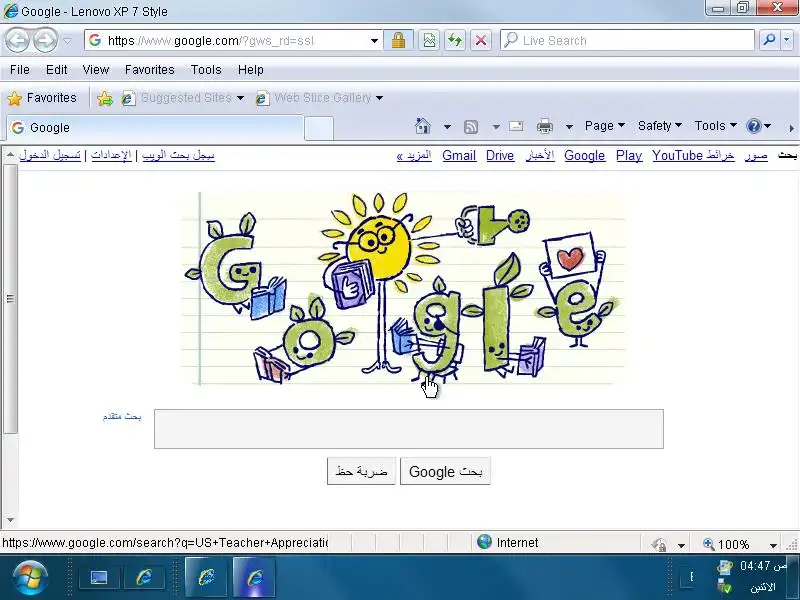Click the green Refresh arrows icon
The height and width of the screenshot is (600, 800).
(455, 40)
